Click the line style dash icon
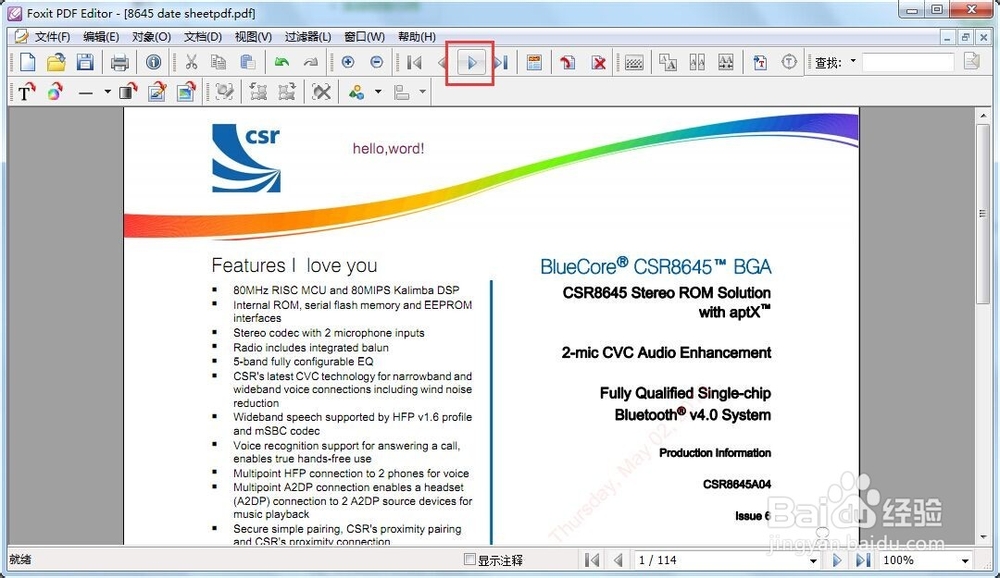The height and width of the screenshot is (578, 1000). click(x=85, y=93)
